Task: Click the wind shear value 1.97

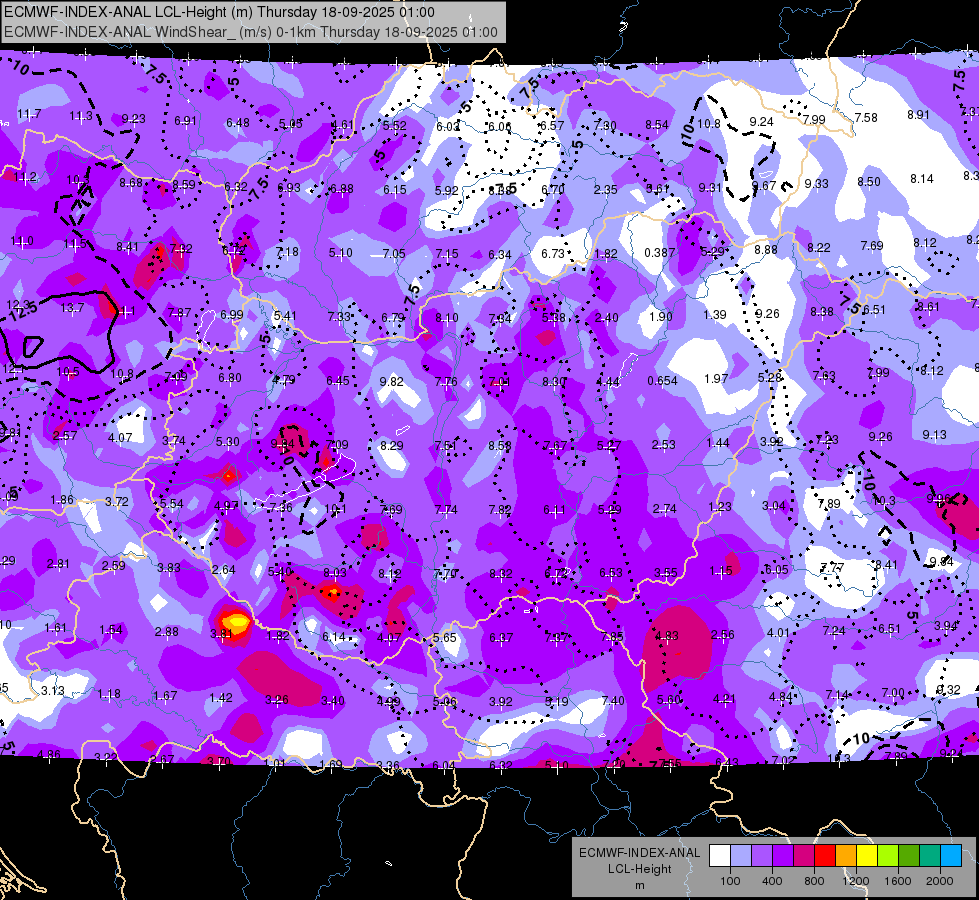Action: tap(716, 378)
